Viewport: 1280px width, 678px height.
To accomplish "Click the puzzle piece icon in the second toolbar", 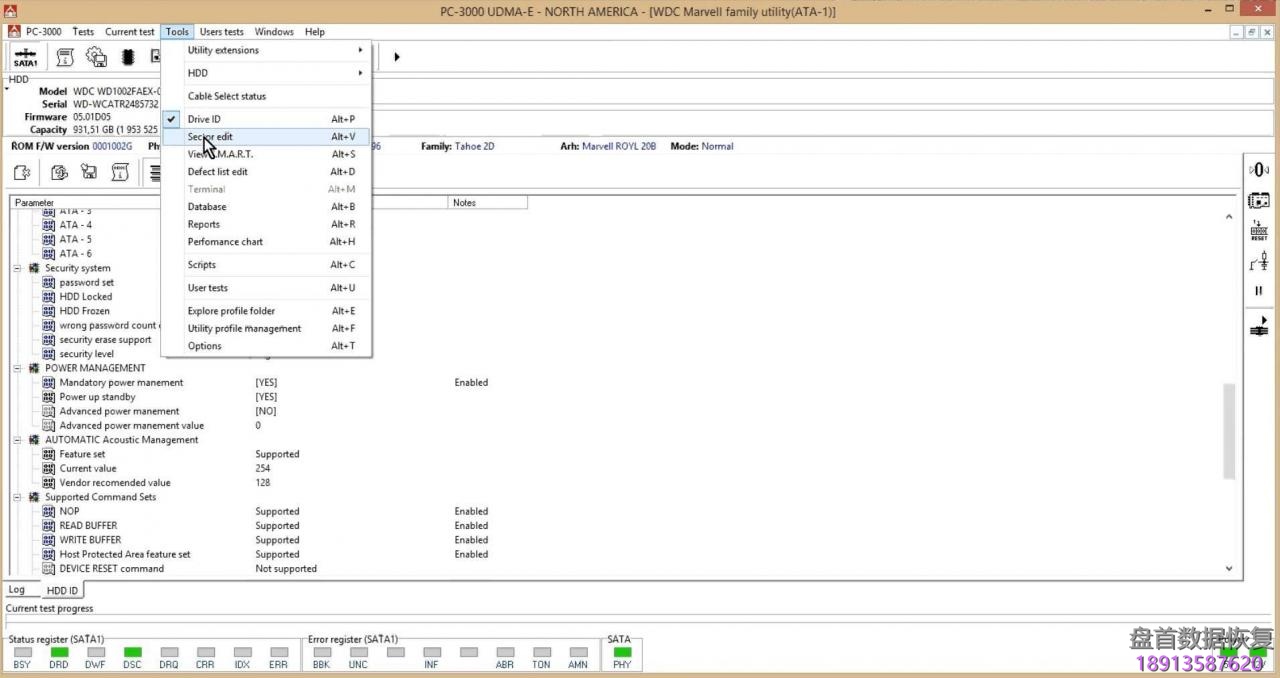I will [22, 173].
